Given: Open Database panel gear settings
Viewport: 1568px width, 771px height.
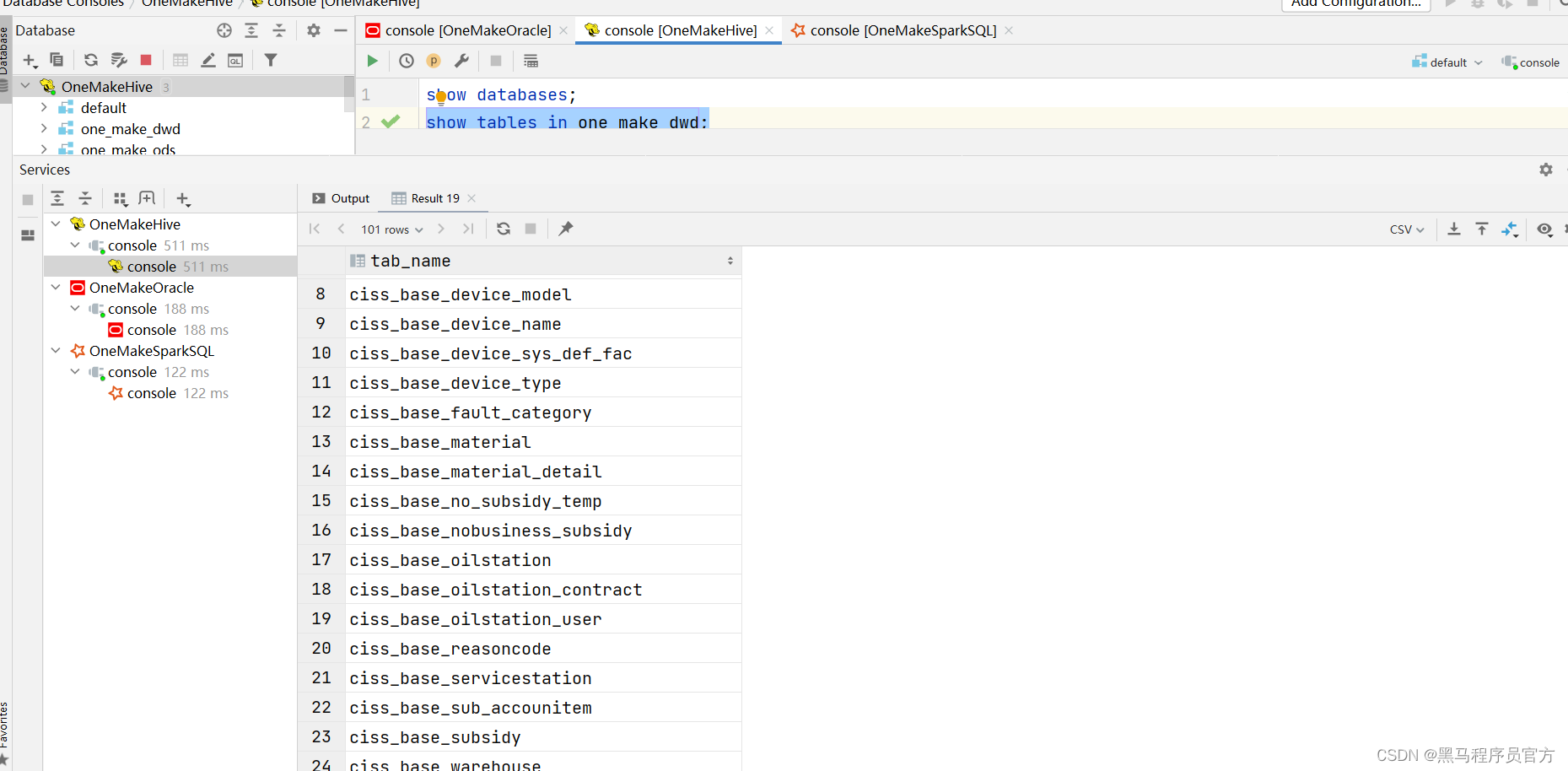Looking at the screenshot, I should pos(314,30).
